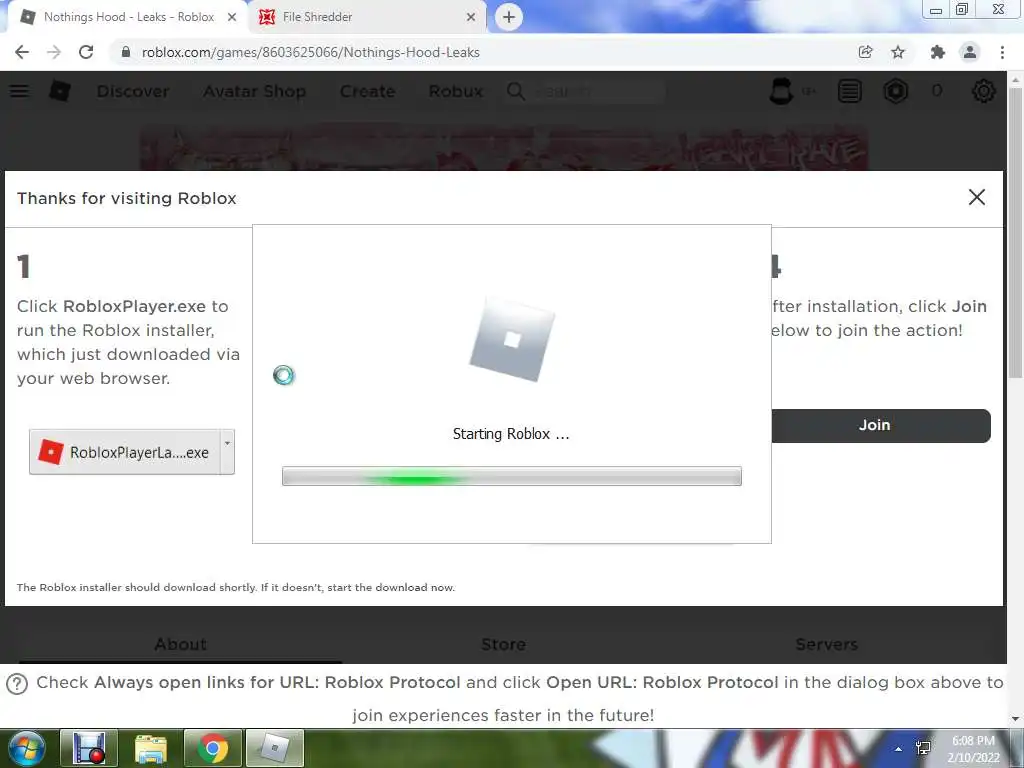Reload the current page
This screenshot has height=768, width=1024.
pyautogui.click(x=86, y=52)
